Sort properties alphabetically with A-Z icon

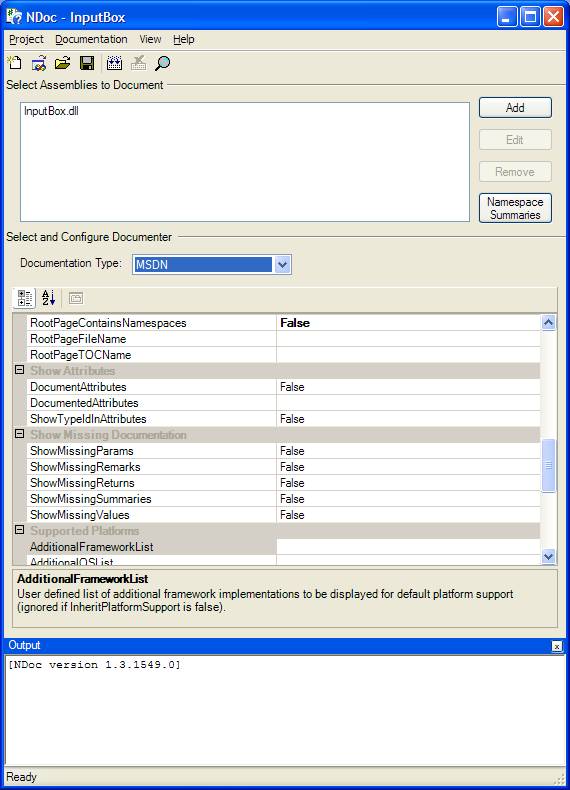coord(48,298)
